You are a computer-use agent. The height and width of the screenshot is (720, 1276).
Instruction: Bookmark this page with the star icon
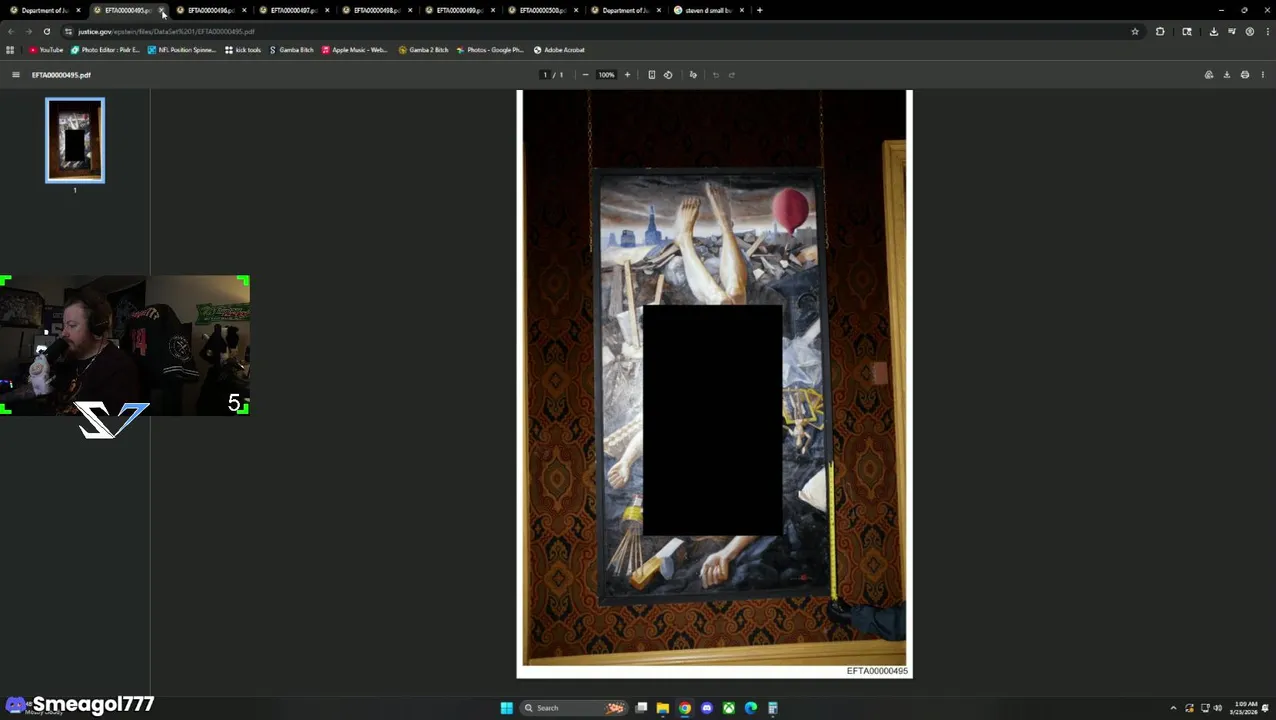[x=1135, y=32]
